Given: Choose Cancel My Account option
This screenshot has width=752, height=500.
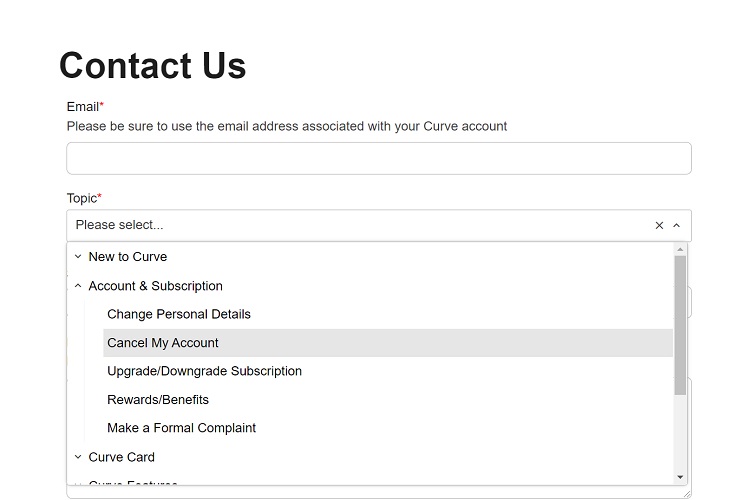Looking at the screenshot, I should [x=163, y=343].
